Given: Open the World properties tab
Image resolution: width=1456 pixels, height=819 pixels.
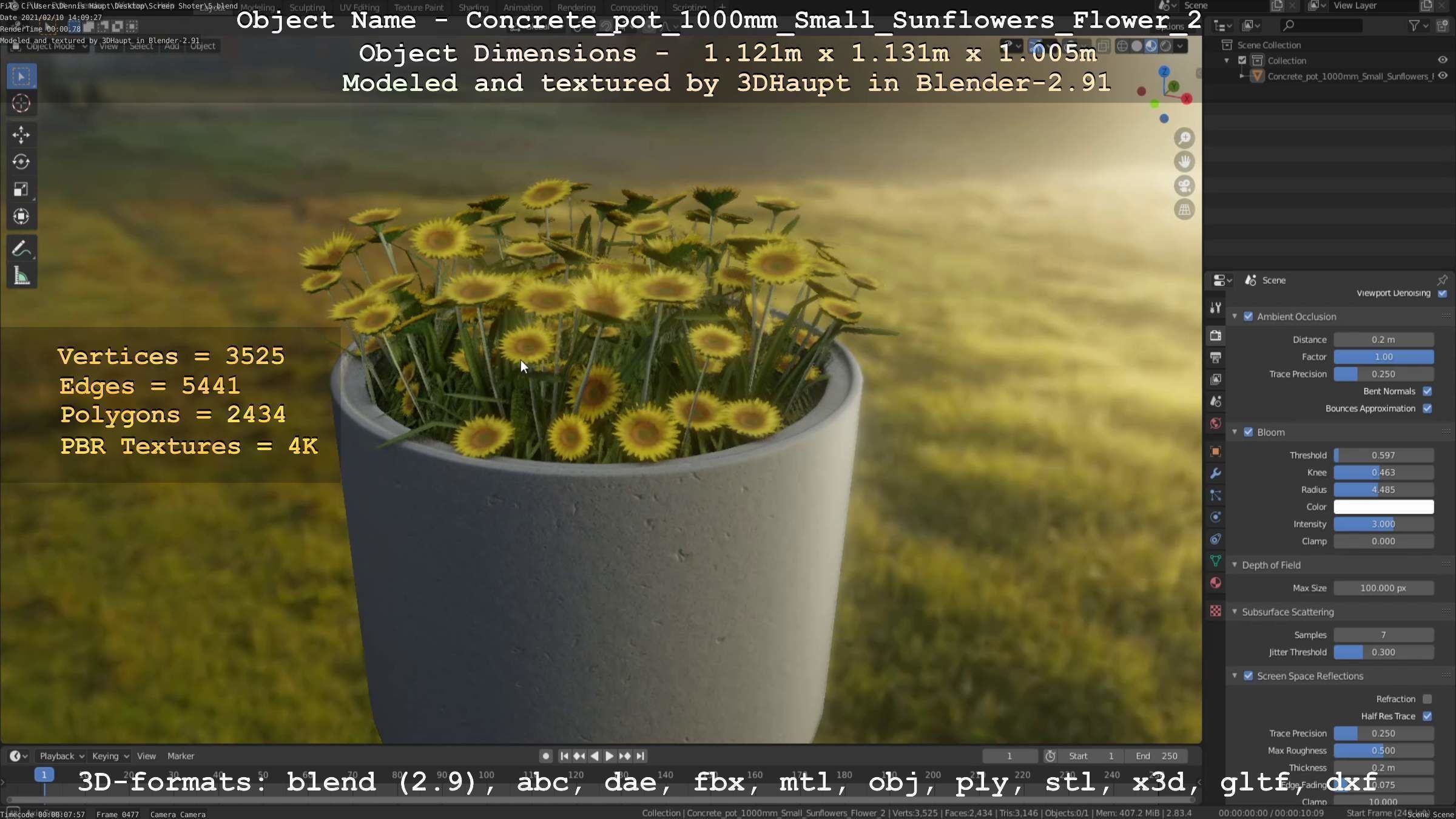Looking at the screenshot, I should 1215,423.
